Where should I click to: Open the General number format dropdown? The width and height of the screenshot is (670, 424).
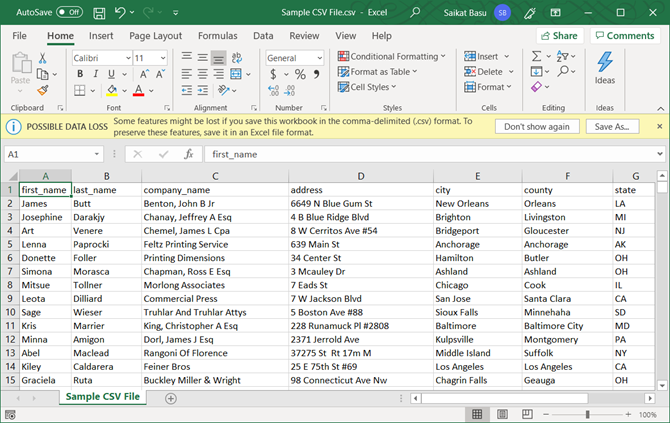319,58
